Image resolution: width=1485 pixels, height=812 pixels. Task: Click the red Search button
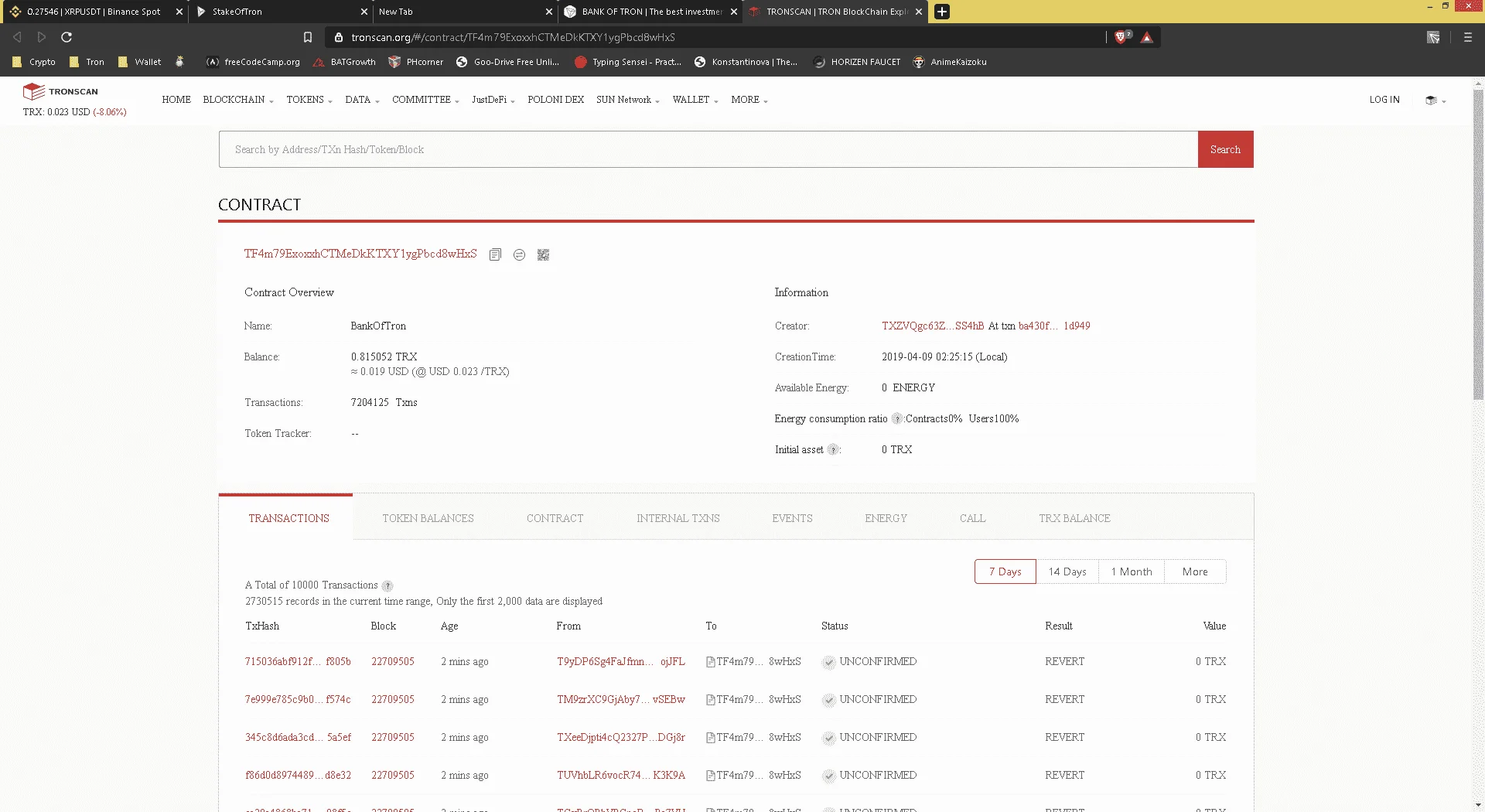tap(1225, 149)
